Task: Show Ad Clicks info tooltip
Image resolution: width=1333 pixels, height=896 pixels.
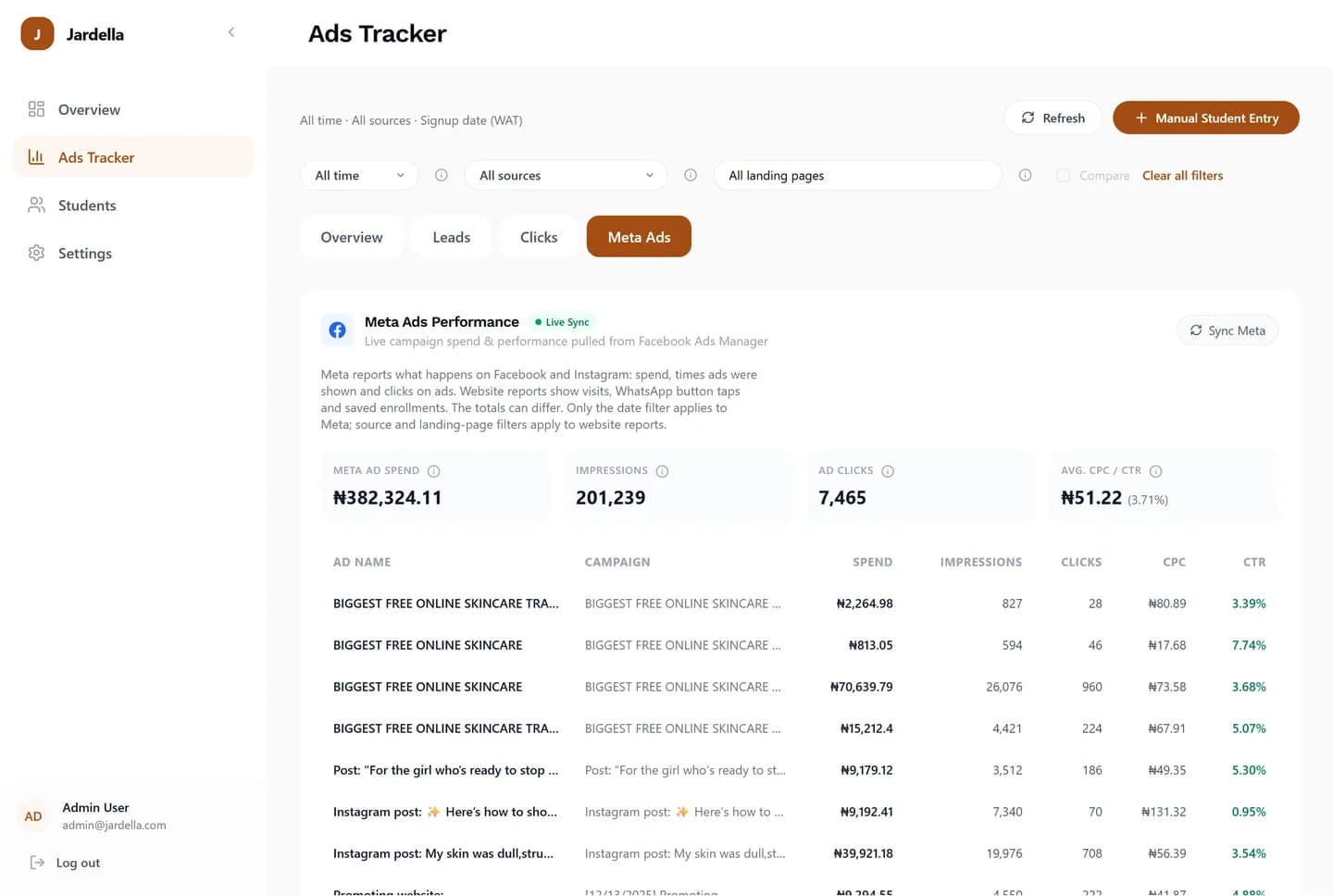Action: (x=888, y=471)
